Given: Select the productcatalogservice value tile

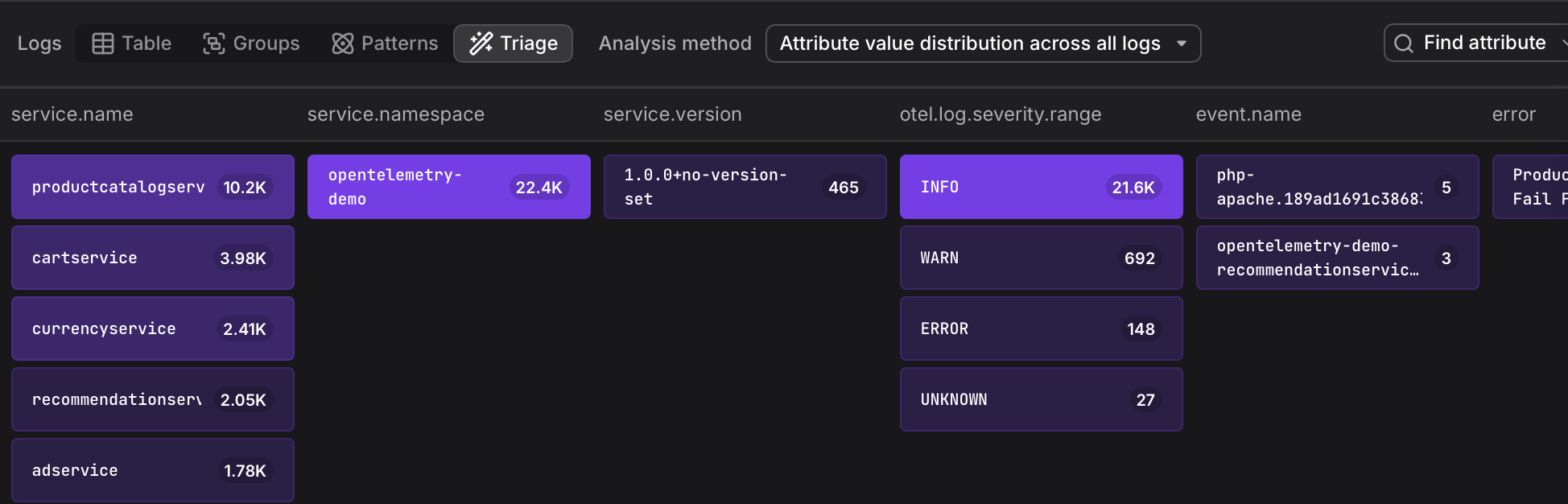Looking at the screenshot, I should [x=152, y=187].
